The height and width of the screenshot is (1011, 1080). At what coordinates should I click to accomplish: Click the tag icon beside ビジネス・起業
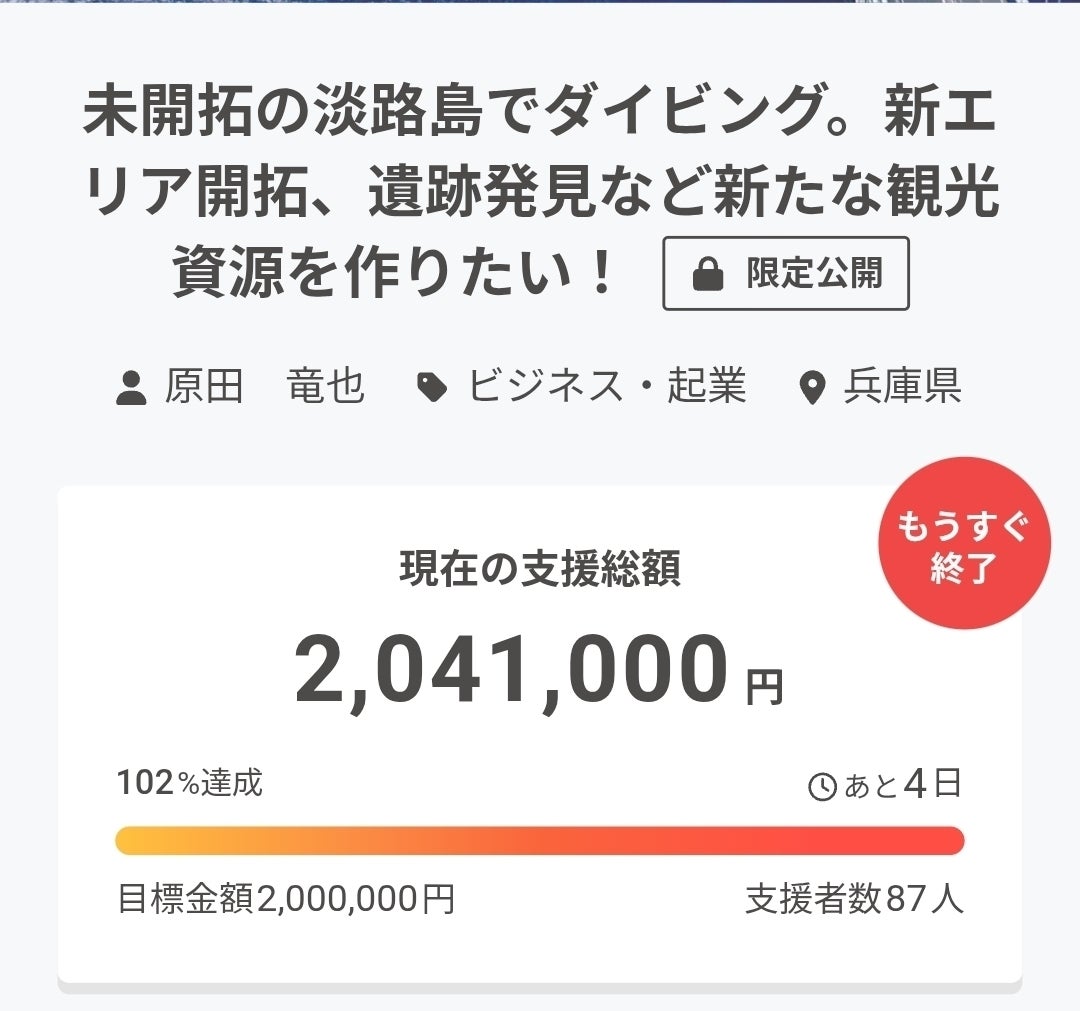[432, 387]
